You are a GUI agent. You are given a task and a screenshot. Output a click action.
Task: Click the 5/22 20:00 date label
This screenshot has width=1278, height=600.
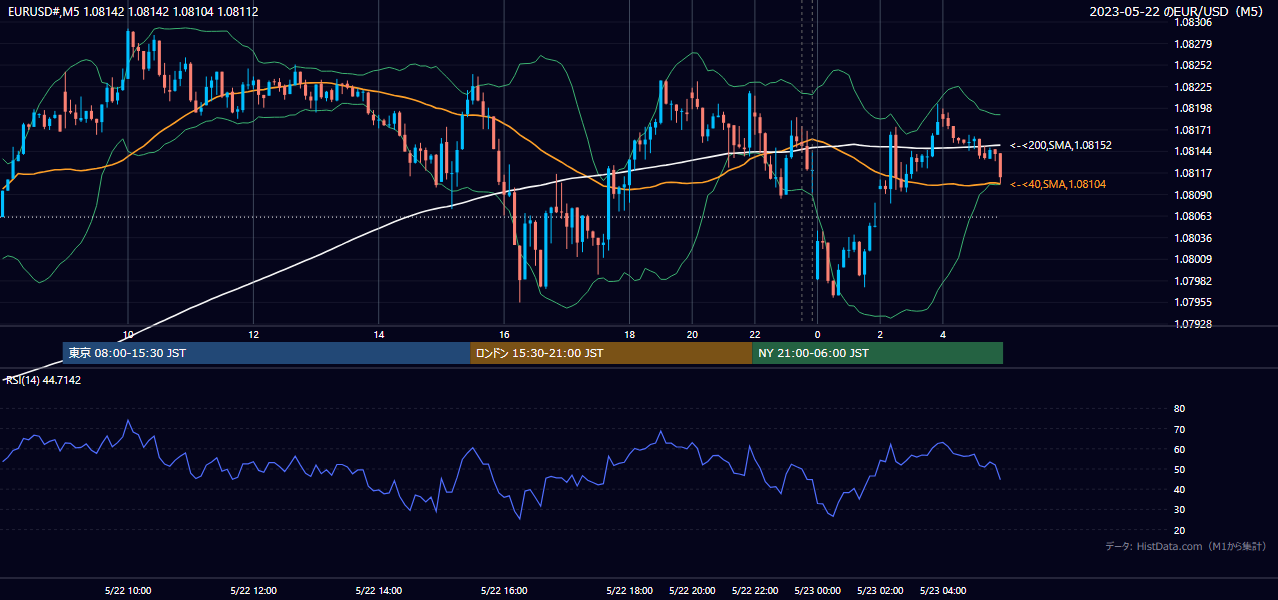pos(692,590)
